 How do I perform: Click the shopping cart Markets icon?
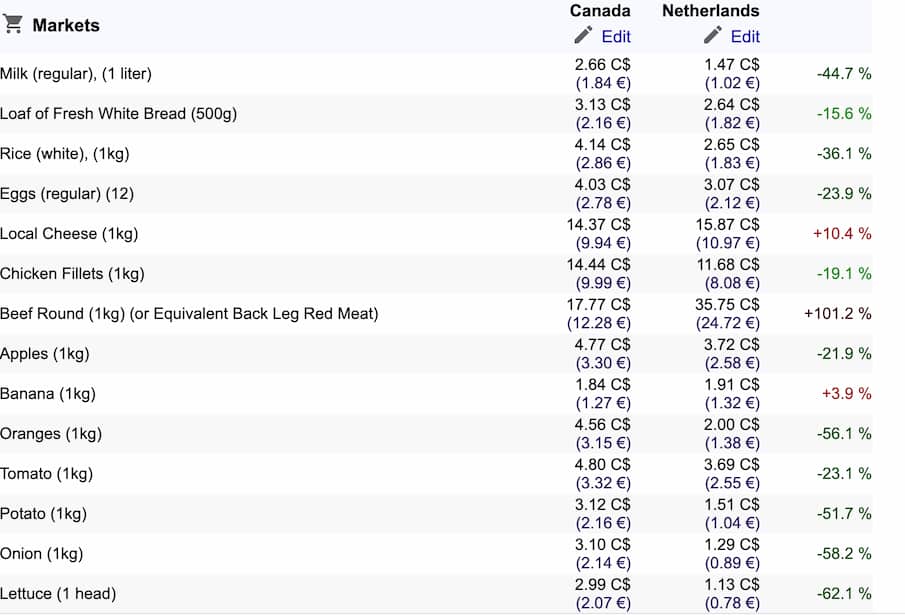click(13, 25)
